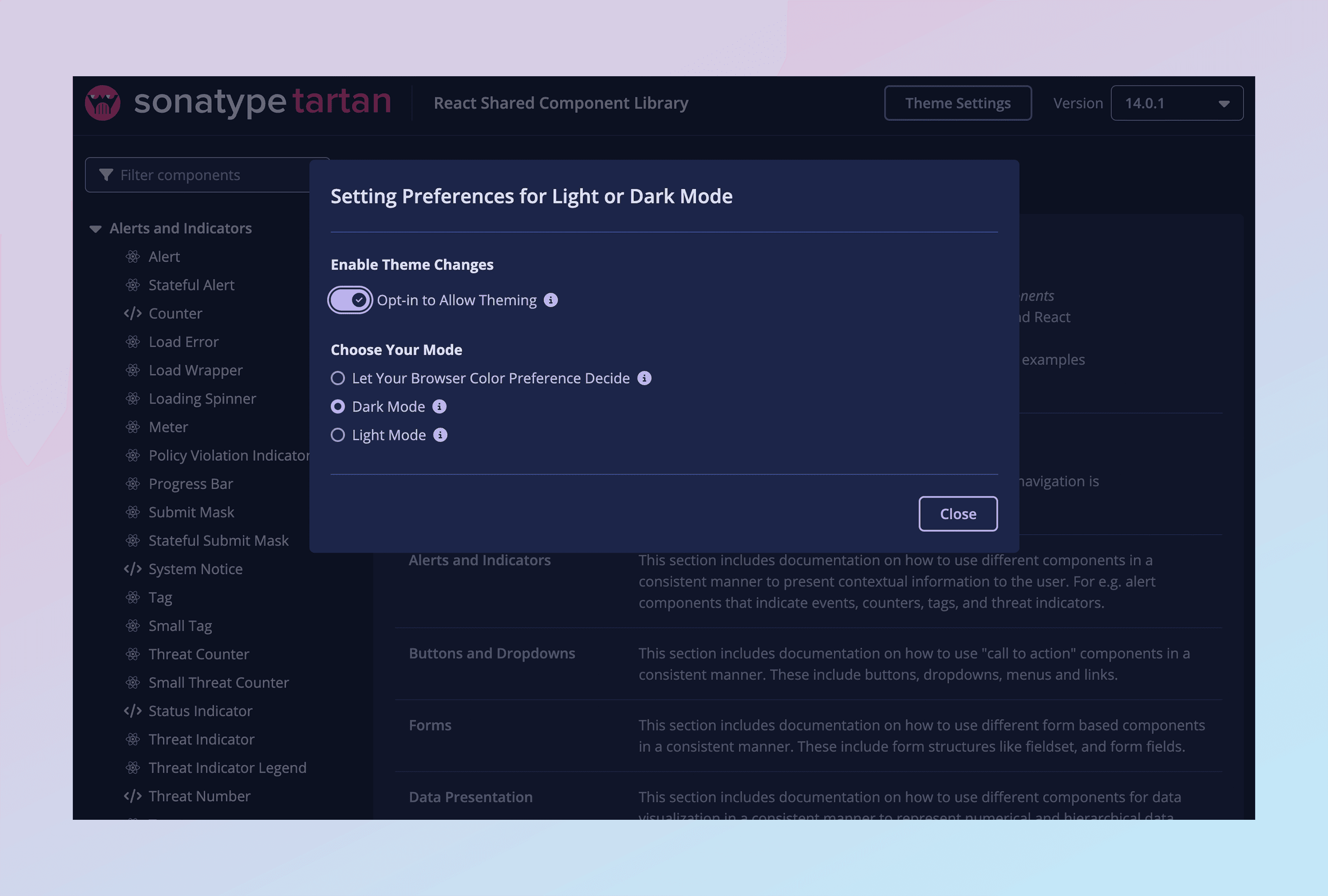Viewport: 1328px width, 896px height.
Task: Click the sonatype tartan wordmark
Action: pos(262,102)
